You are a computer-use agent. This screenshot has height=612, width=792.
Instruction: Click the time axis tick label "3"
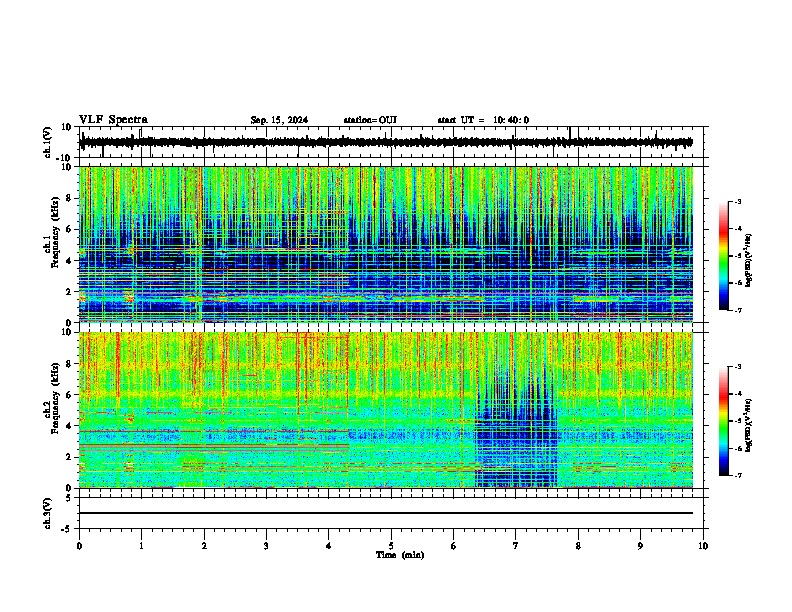(266, 546)
